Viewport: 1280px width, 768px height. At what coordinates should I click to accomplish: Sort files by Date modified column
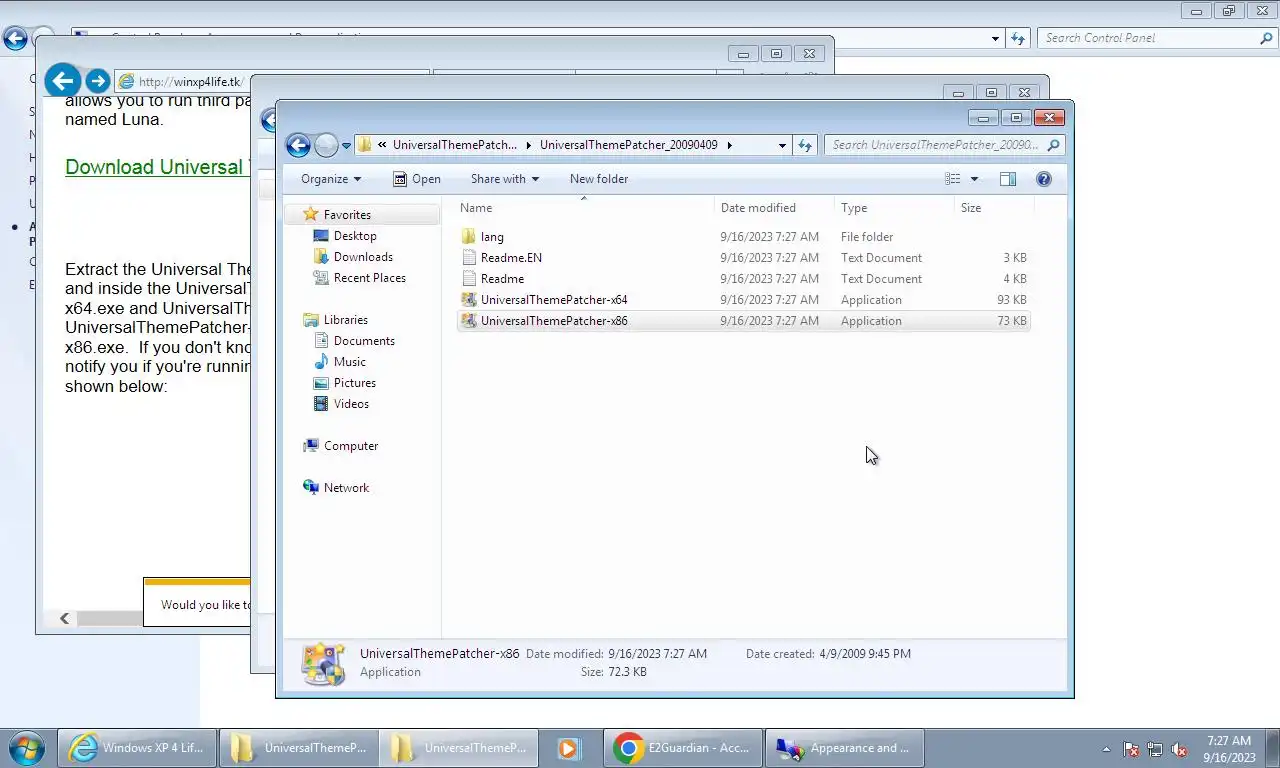coord(775,208)
